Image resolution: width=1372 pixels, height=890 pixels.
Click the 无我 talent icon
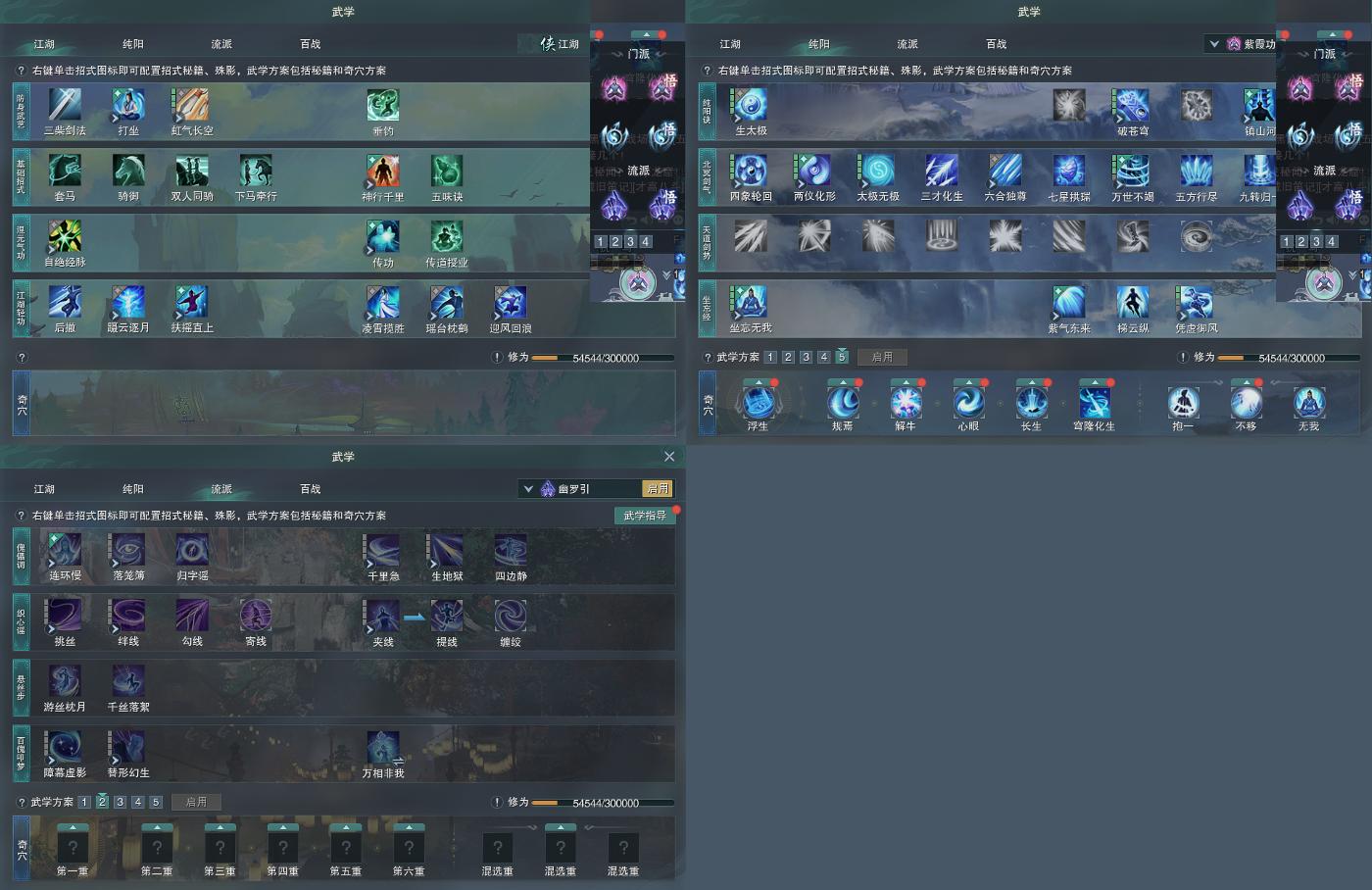[1308, 402]
